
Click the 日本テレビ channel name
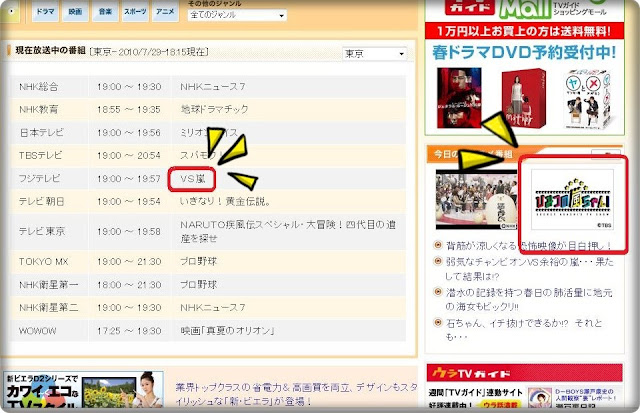point(42,133)
